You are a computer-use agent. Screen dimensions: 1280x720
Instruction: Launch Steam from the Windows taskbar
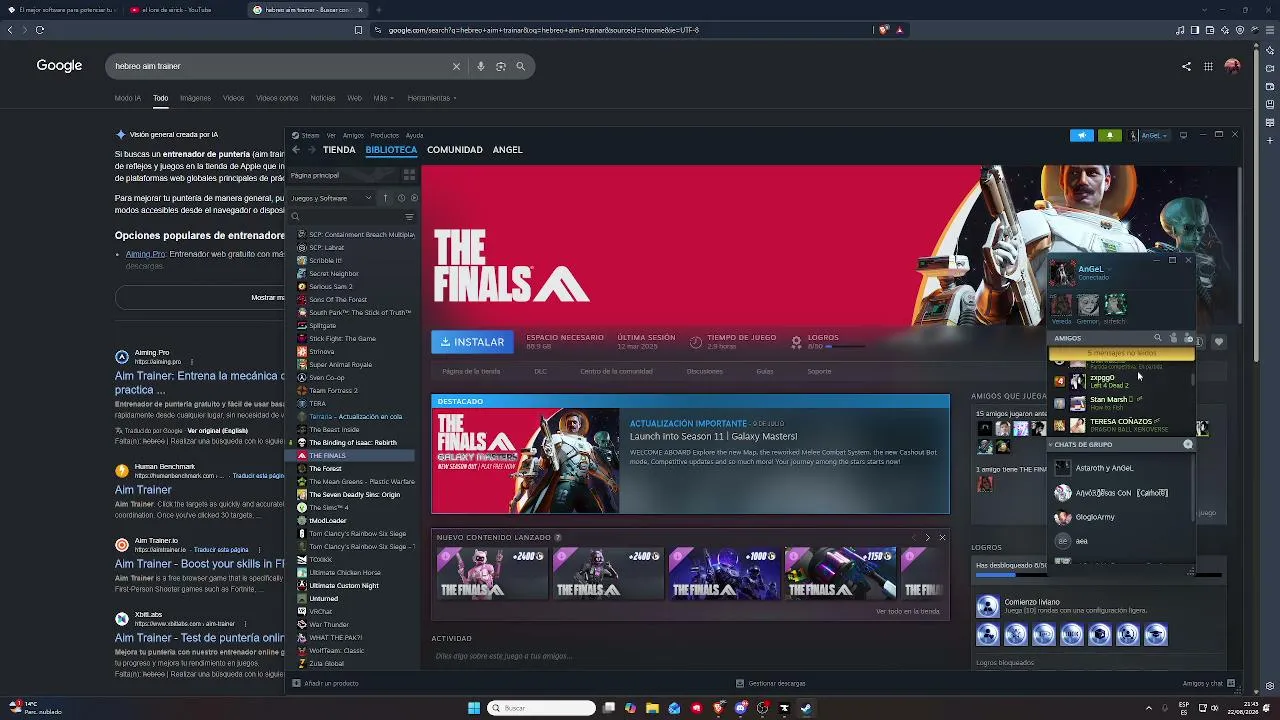pyautogui.click(x=806, y=708)
